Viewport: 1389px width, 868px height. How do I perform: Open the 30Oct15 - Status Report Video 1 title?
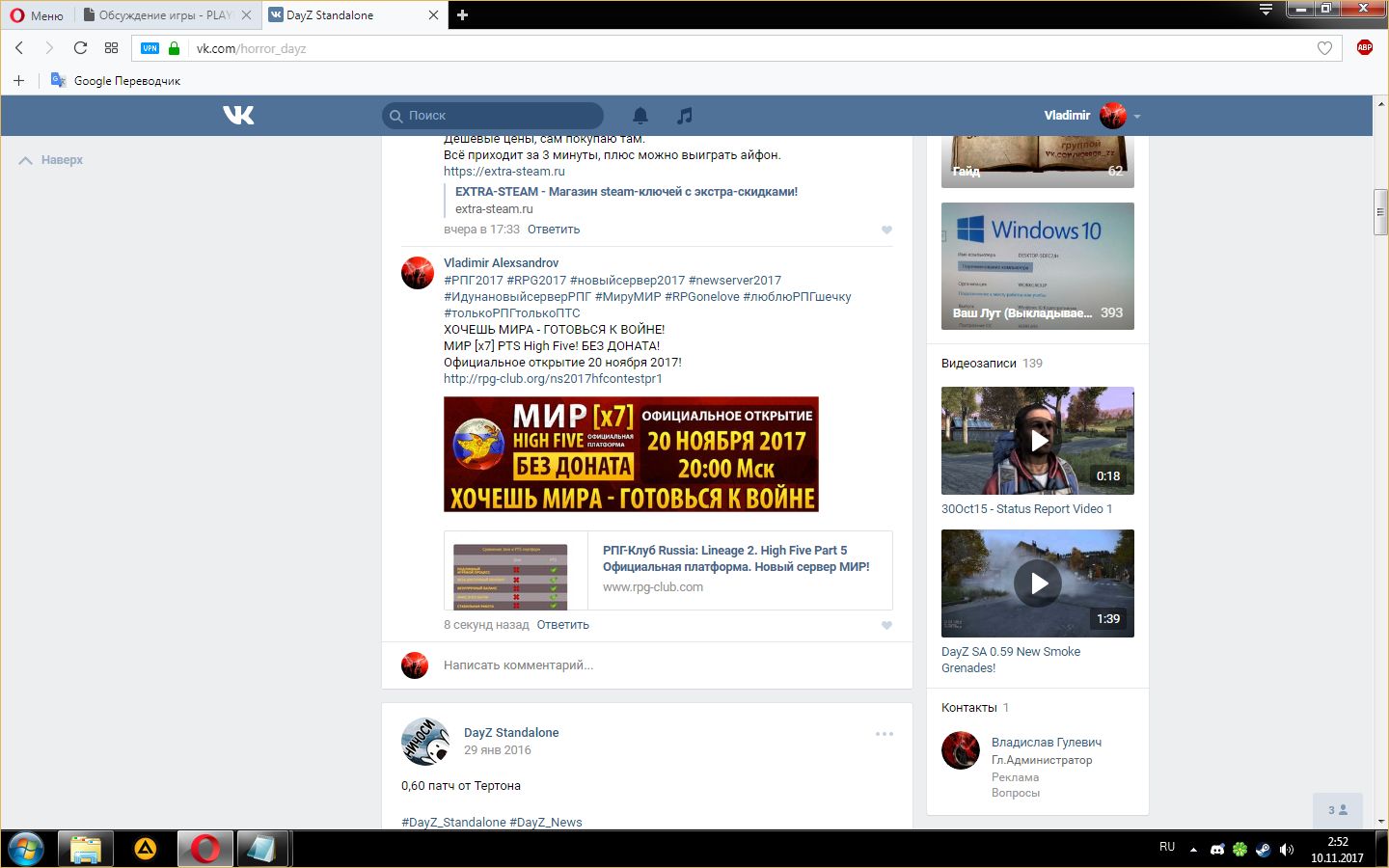click(1026, 509)
